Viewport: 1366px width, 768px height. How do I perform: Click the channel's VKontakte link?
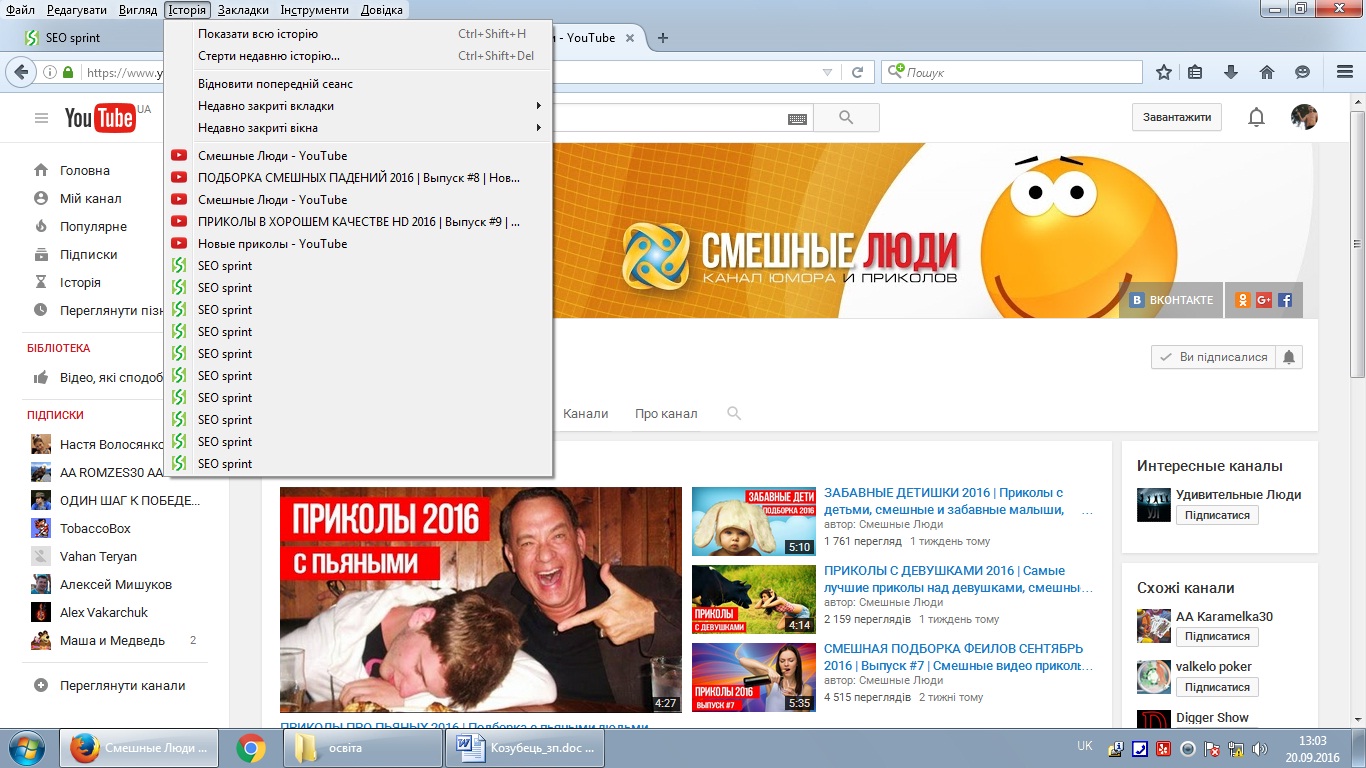coord(1171,300)
